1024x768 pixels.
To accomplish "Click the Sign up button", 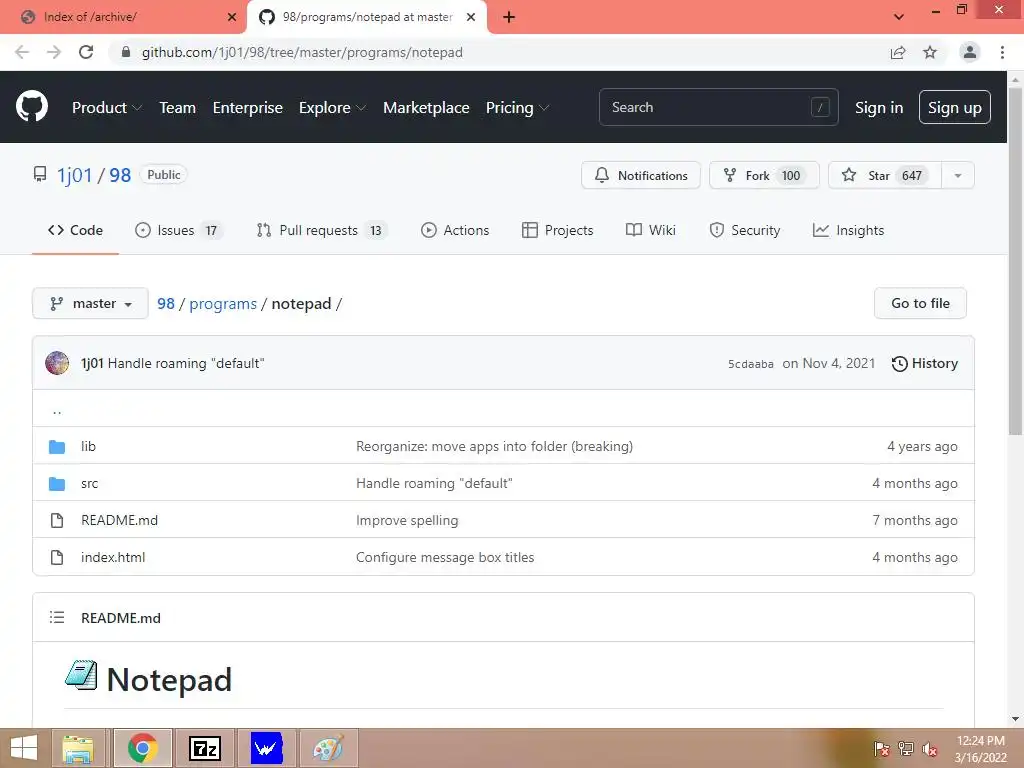I will pyautogui.click(x=955, y=107).
